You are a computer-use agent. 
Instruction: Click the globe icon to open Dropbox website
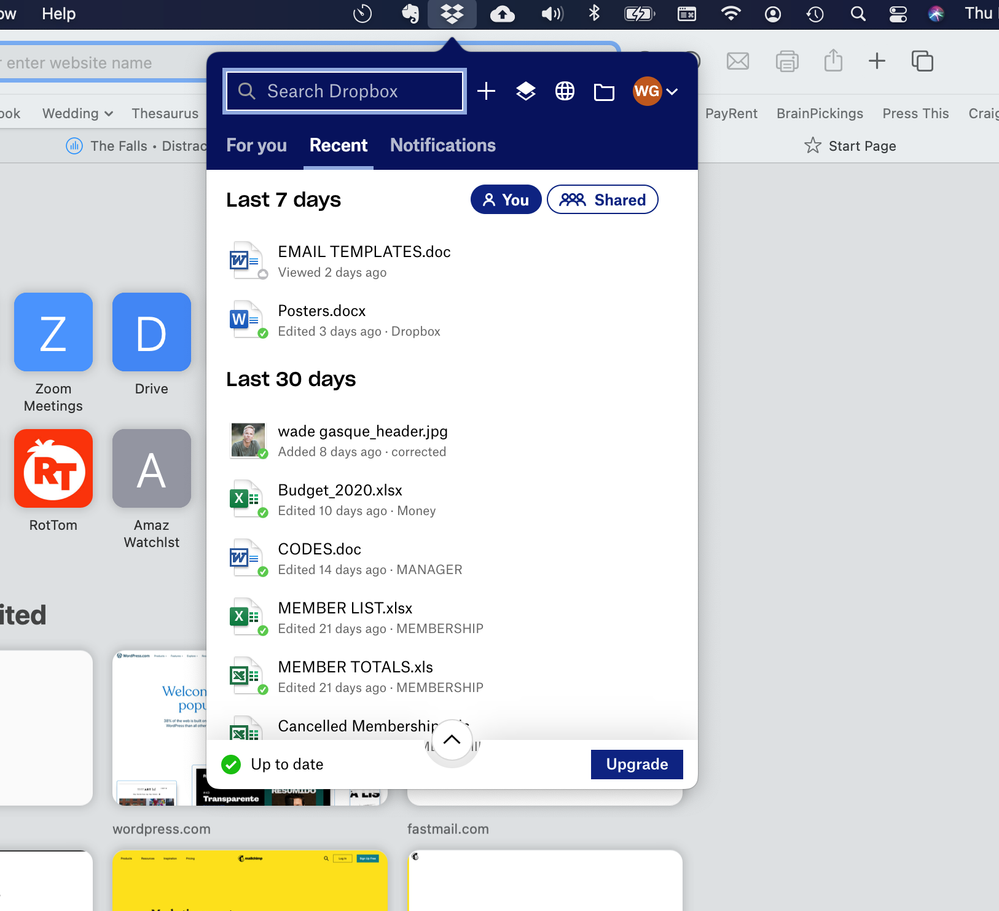(x=565, y=91)
